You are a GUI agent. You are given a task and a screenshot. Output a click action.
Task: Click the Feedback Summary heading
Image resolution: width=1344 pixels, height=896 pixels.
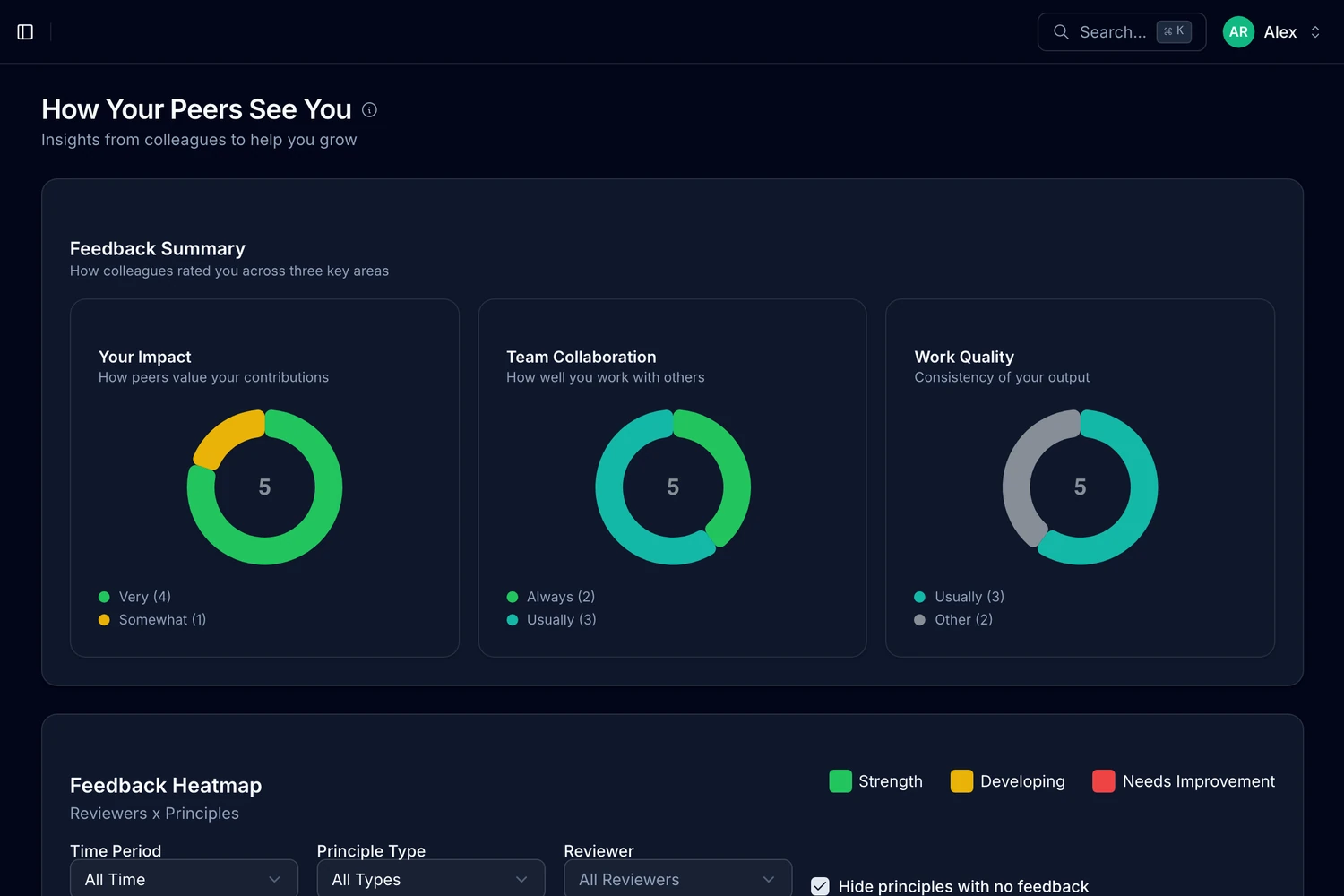pos(158,248)
